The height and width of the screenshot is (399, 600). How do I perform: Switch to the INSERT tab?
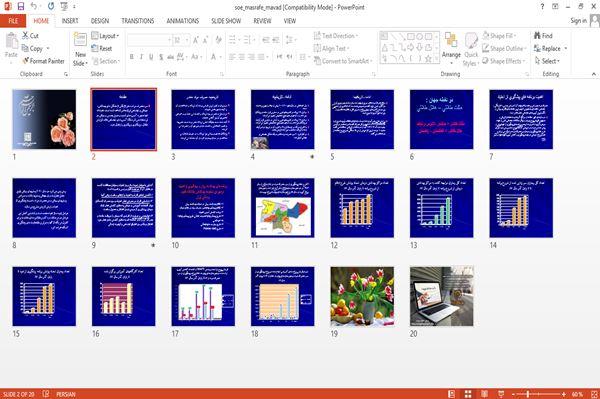click(70, 21)
